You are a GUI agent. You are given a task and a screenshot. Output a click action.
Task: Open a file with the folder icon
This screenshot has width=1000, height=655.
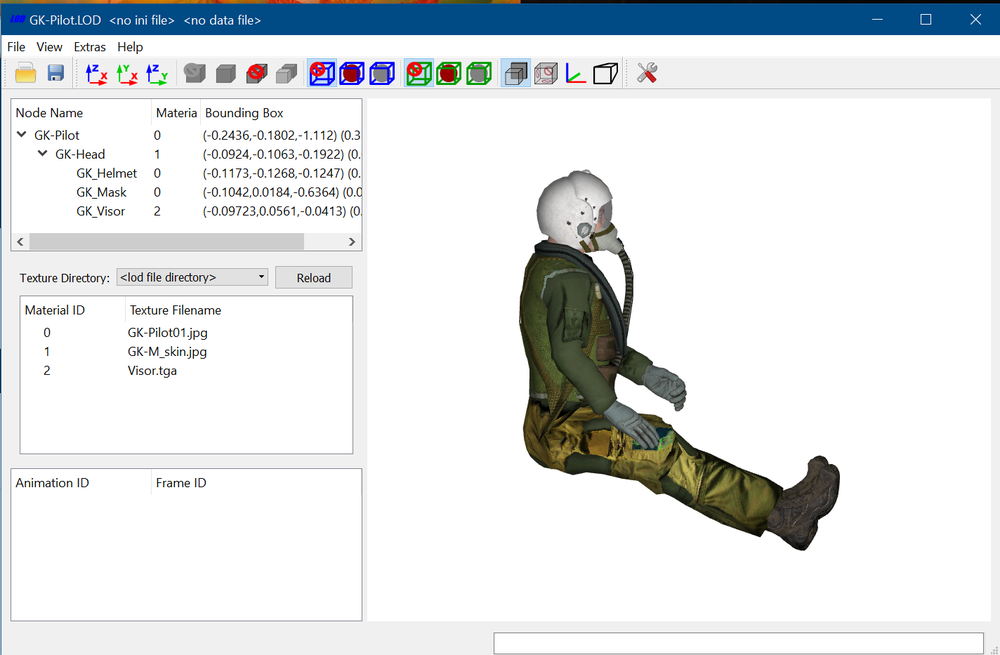(x=26, y=73)
